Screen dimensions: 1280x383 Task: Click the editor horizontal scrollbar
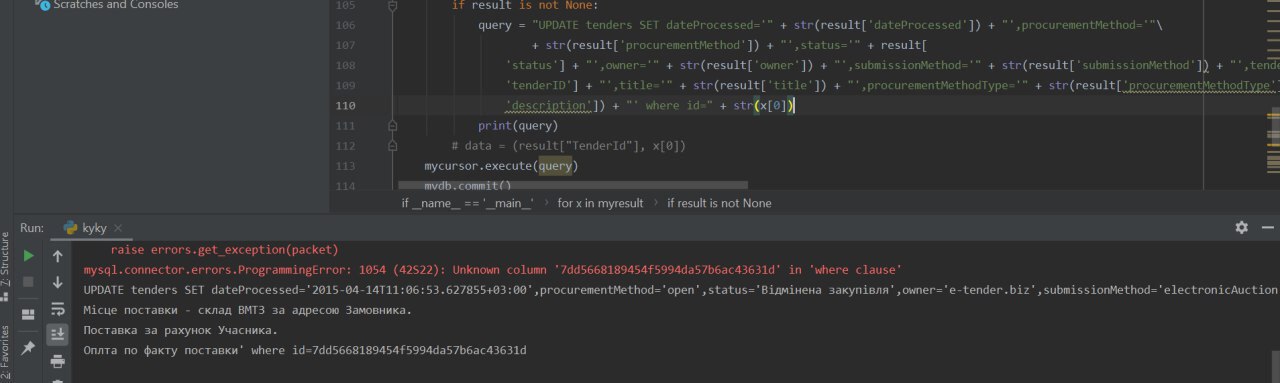click(573, 185)
